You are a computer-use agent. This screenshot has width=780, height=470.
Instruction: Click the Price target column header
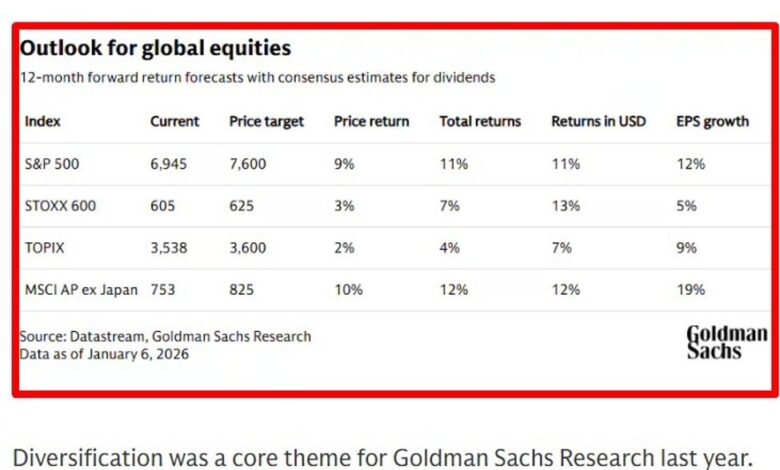pos(265,121)
